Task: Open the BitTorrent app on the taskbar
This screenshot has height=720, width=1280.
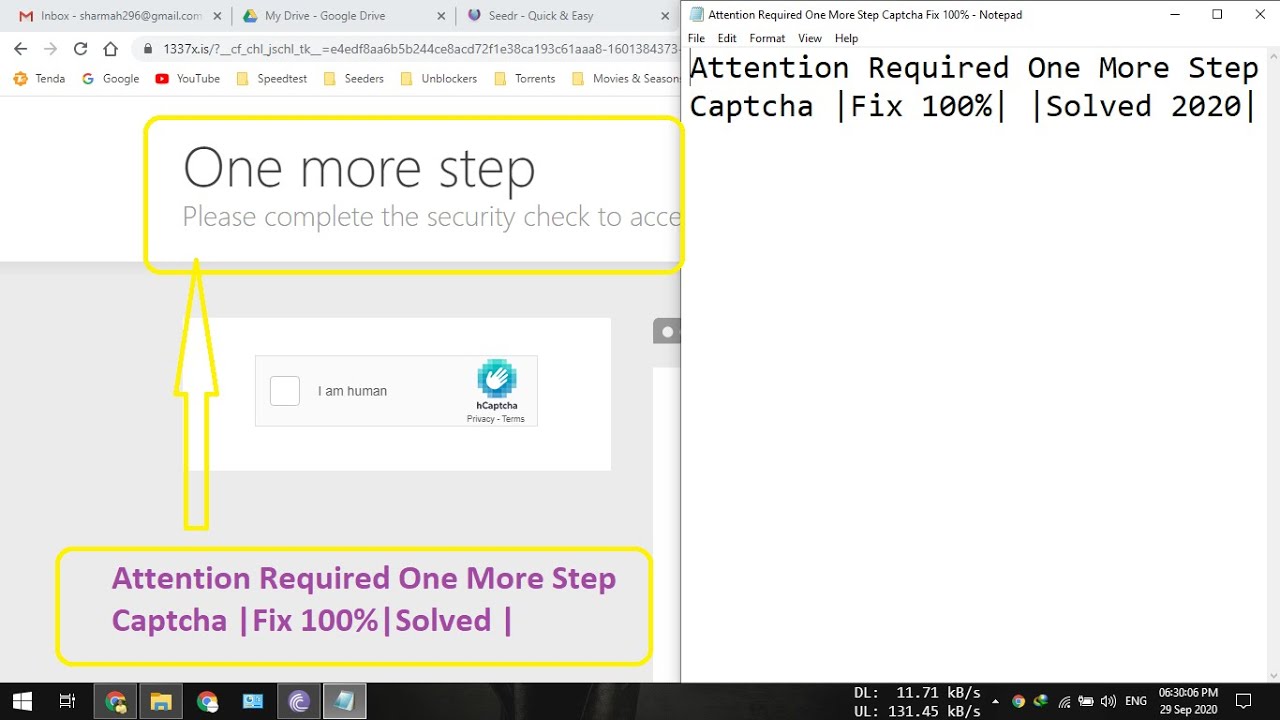Action: coord(299,701)
